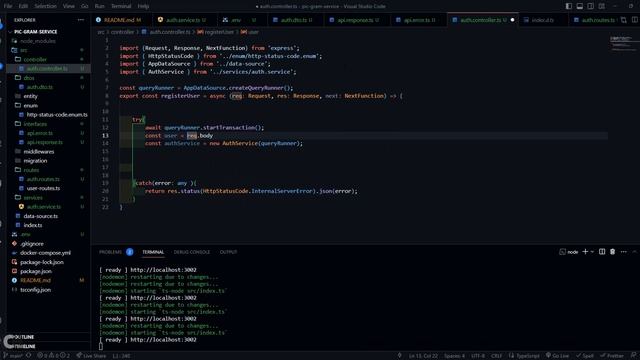Switch to the auth.dto.ts editor tab
Viewport: 640px width, 360px height.
coord(295,20)
